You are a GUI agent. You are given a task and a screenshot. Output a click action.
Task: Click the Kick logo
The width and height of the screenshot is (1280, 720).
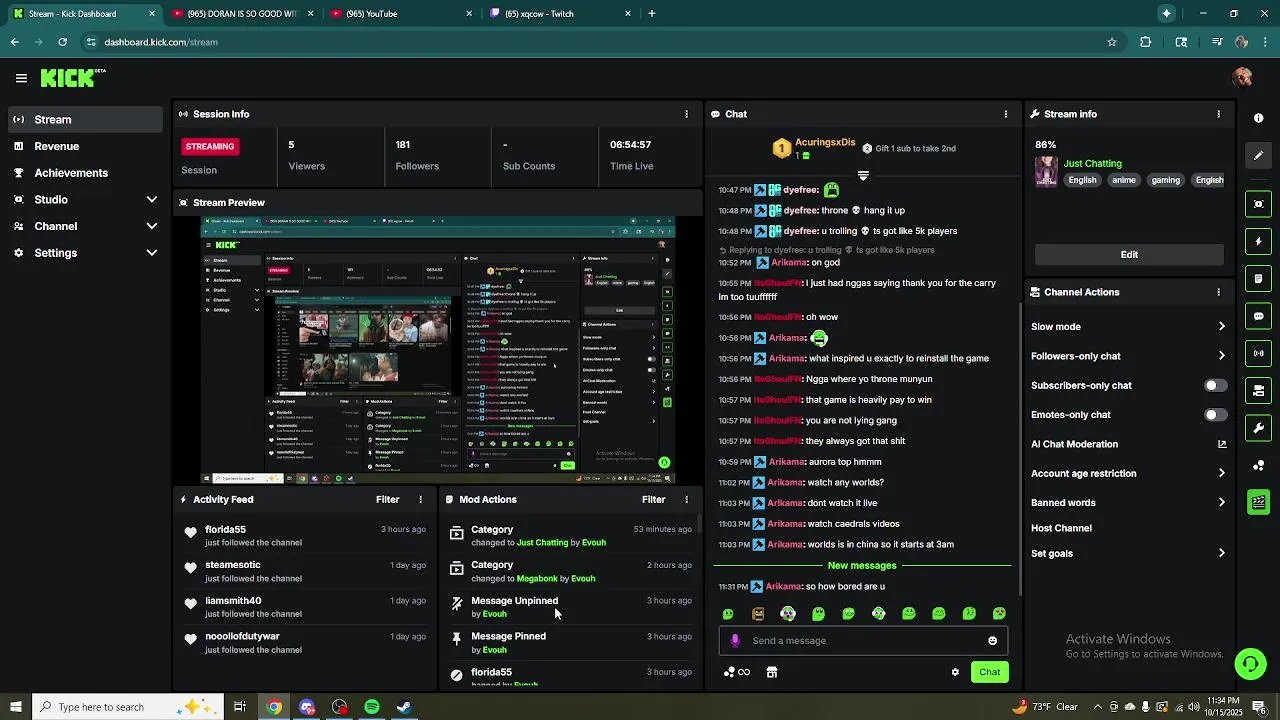73,77
